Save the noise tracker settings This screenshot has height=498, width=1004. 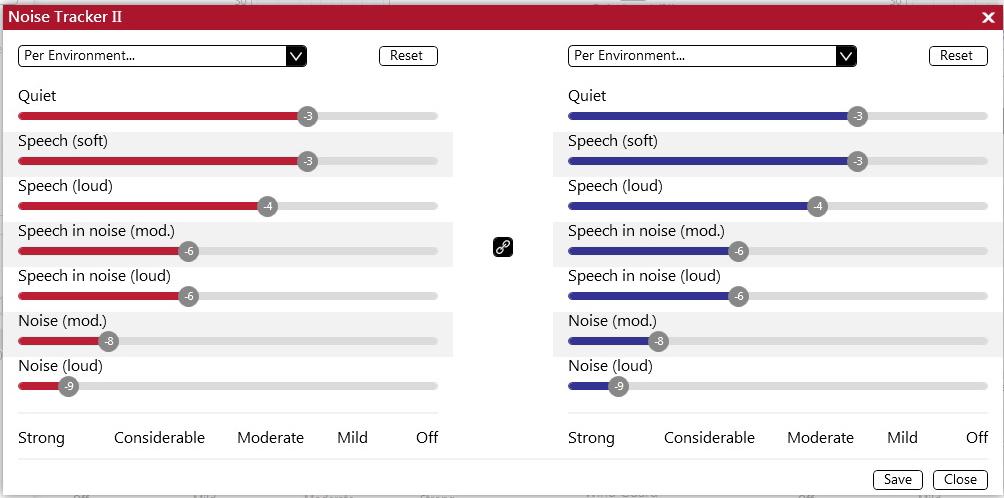898,479
